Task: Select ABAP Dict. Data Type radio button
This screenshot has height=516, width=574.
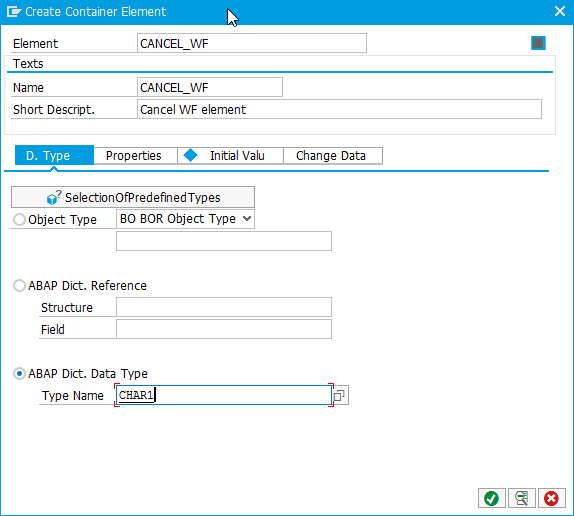Action: [19, 374]
